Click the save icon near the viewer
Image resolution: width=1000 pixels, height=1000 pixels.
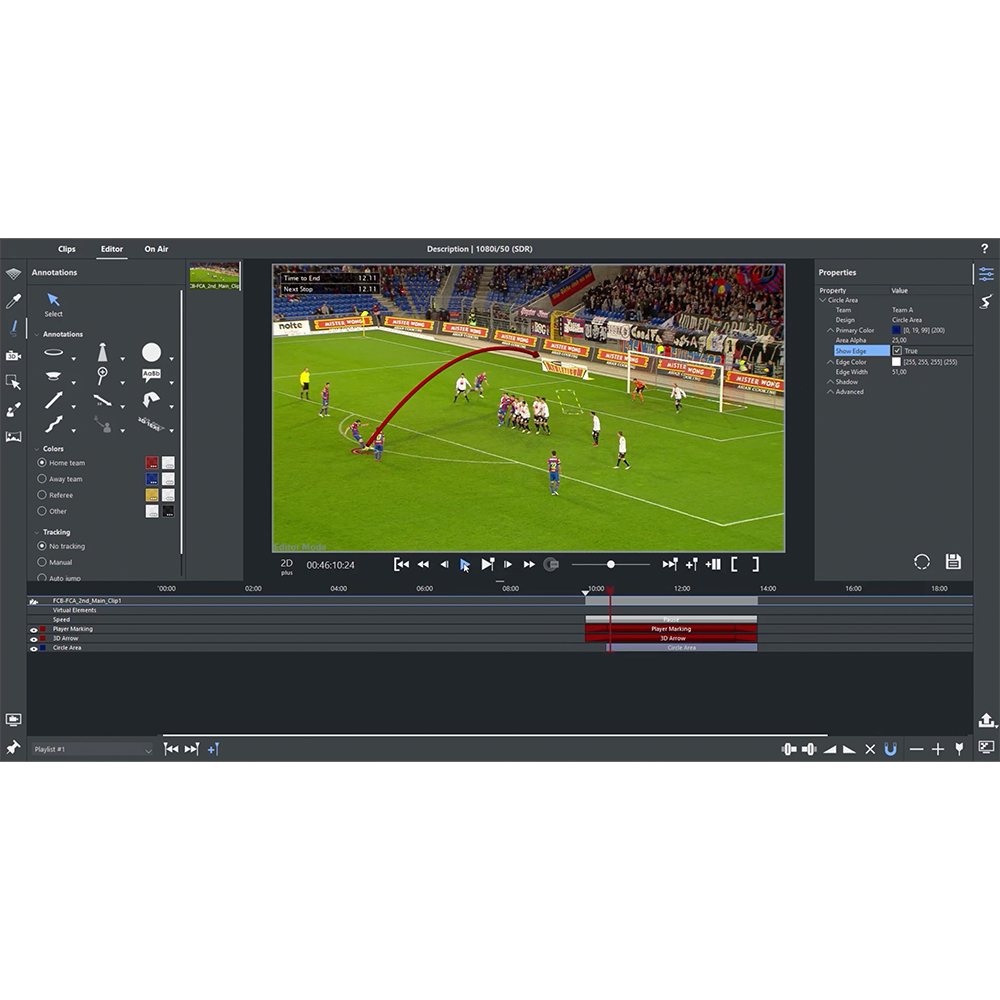point(952,561)
